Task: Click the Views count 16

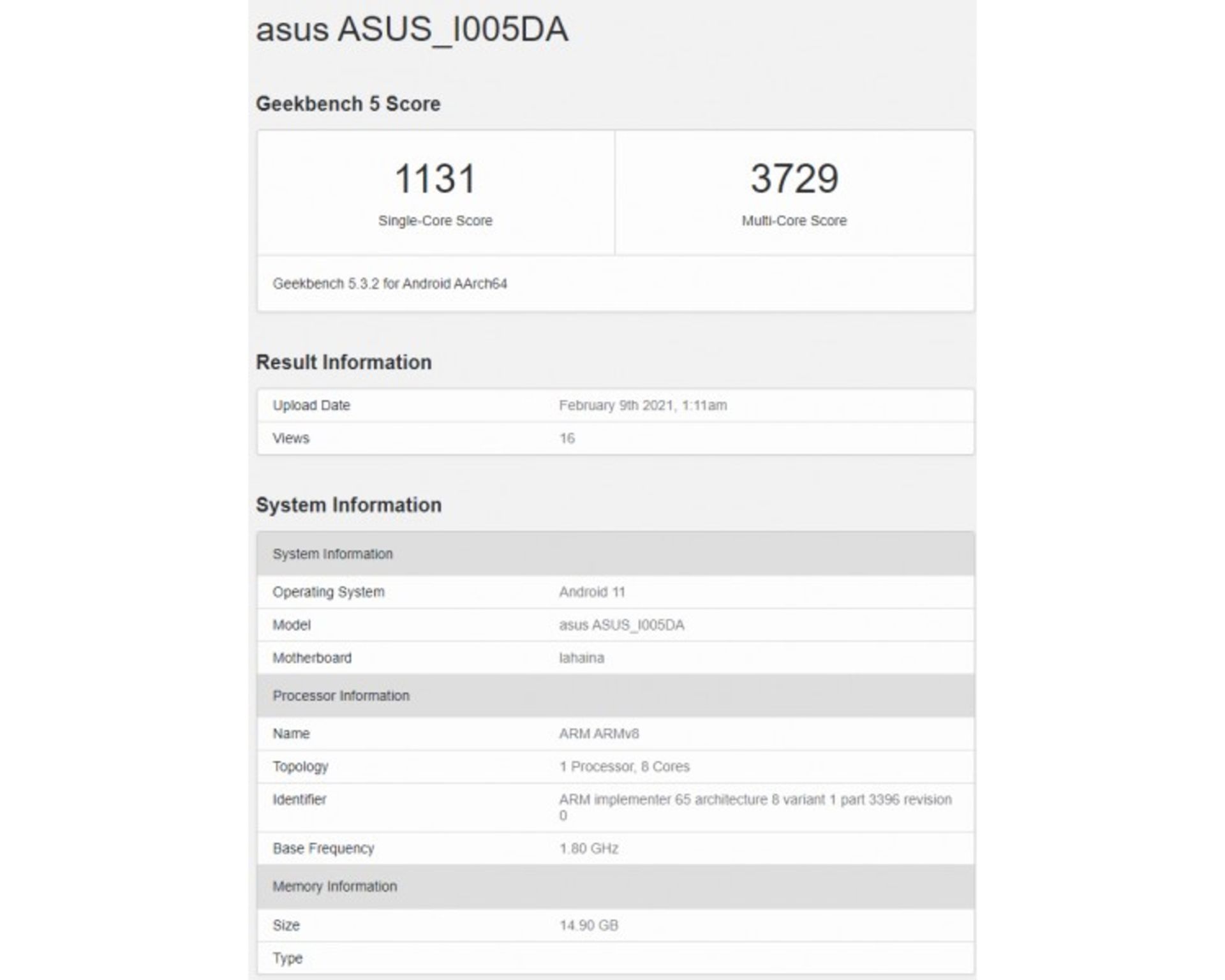Action: click(x=567, y=438)
